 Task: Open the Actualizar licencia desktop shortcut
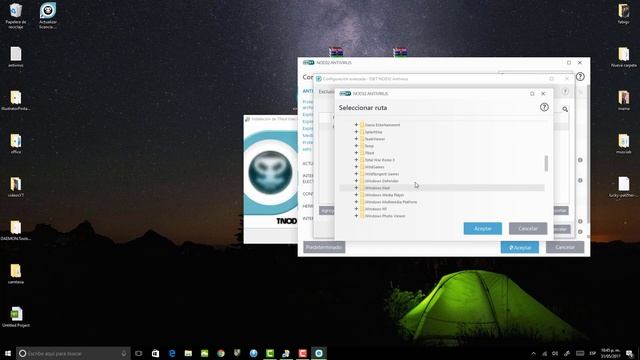click(x=48, y=16)
